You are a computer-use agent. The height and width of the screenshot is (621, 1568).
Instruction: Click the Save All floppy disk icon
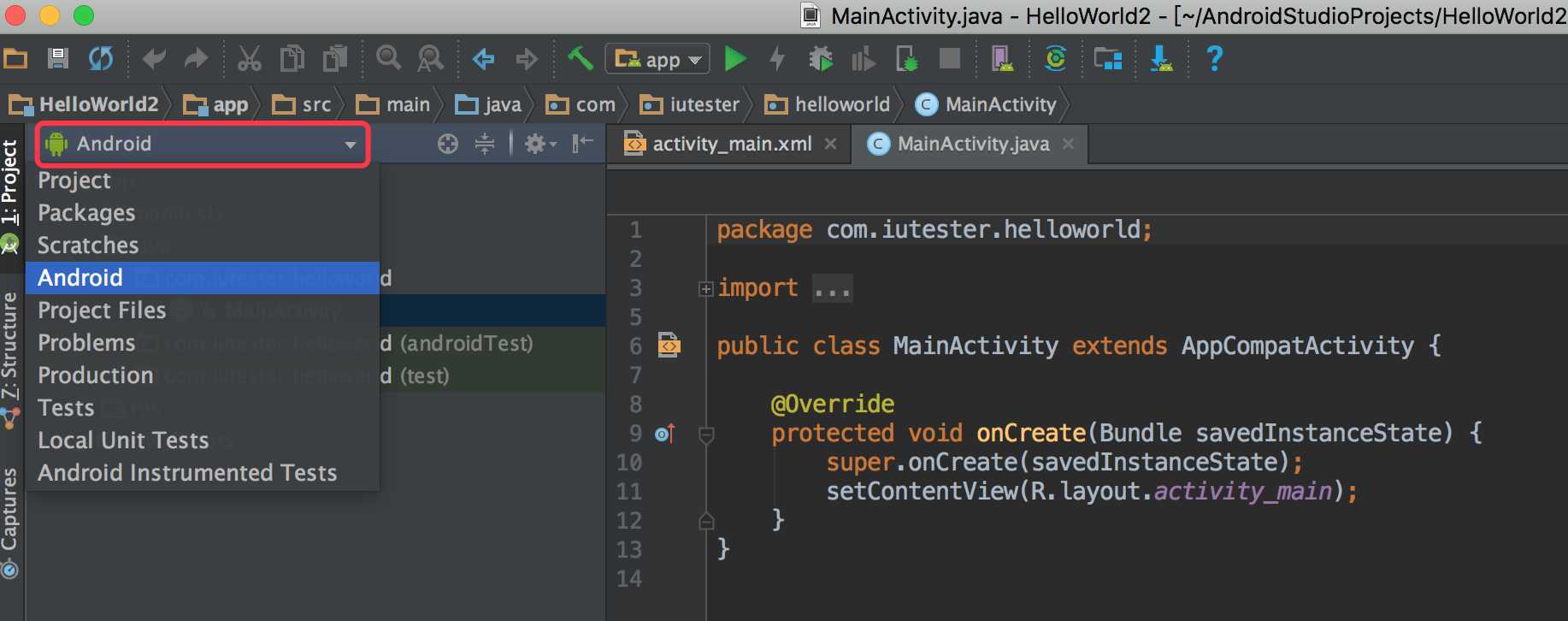point(57,59)
